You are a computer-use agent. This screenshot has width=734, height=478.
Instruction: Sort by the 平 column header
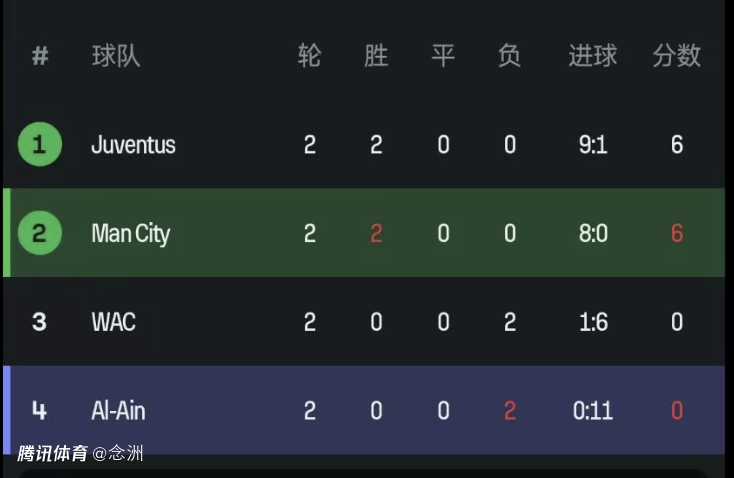tap(443, 56)
